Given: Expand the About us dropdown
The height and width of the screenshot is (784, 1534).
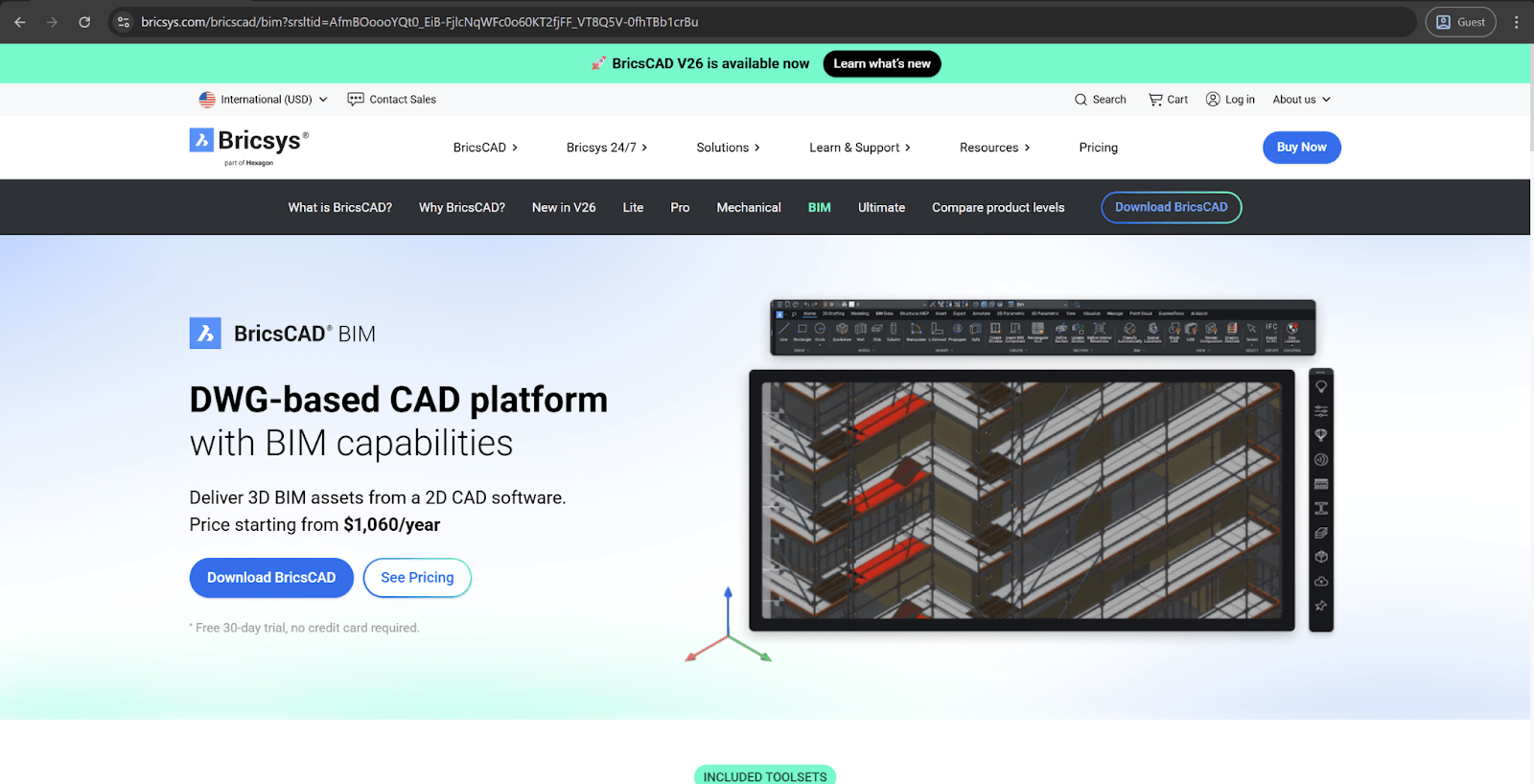Looking at the screenshot, I should point(1301,100).
